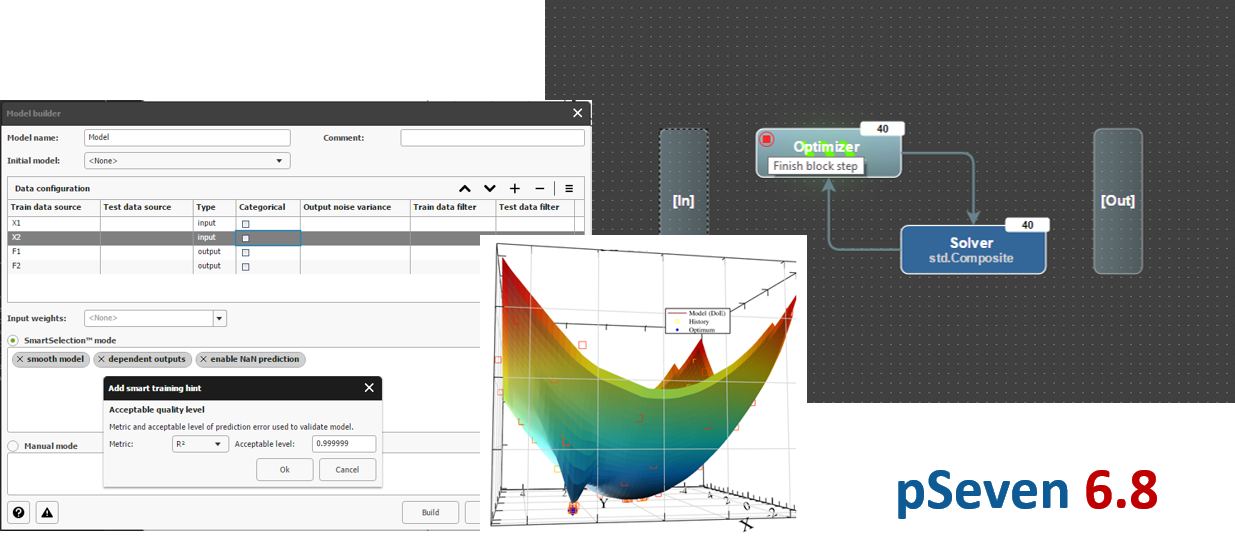The width and height of the screenshot is (1235, 558).
Task: Select Manual mode radio button
Action: pyautogui.click(x=13, y=446)
